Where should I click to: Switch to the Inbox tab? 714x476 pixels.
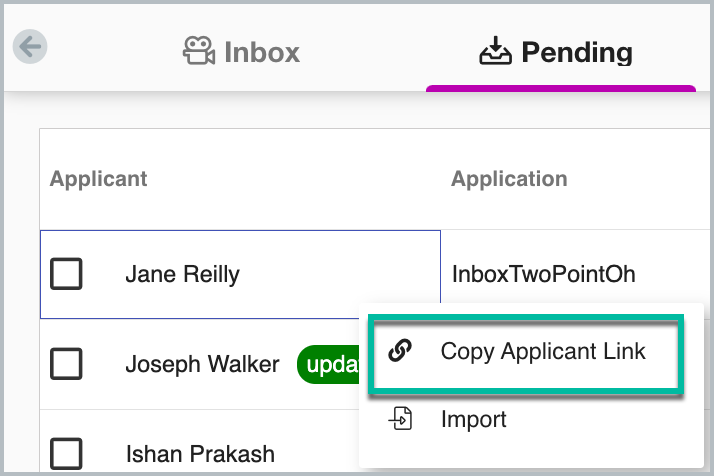(241, 51)
